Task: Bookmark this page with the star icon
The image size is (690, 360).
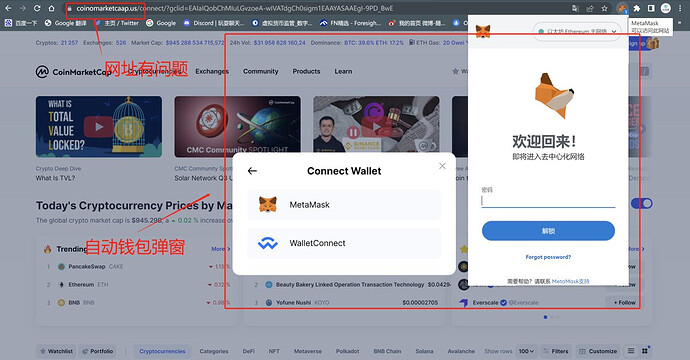Action: coord(604,8)
